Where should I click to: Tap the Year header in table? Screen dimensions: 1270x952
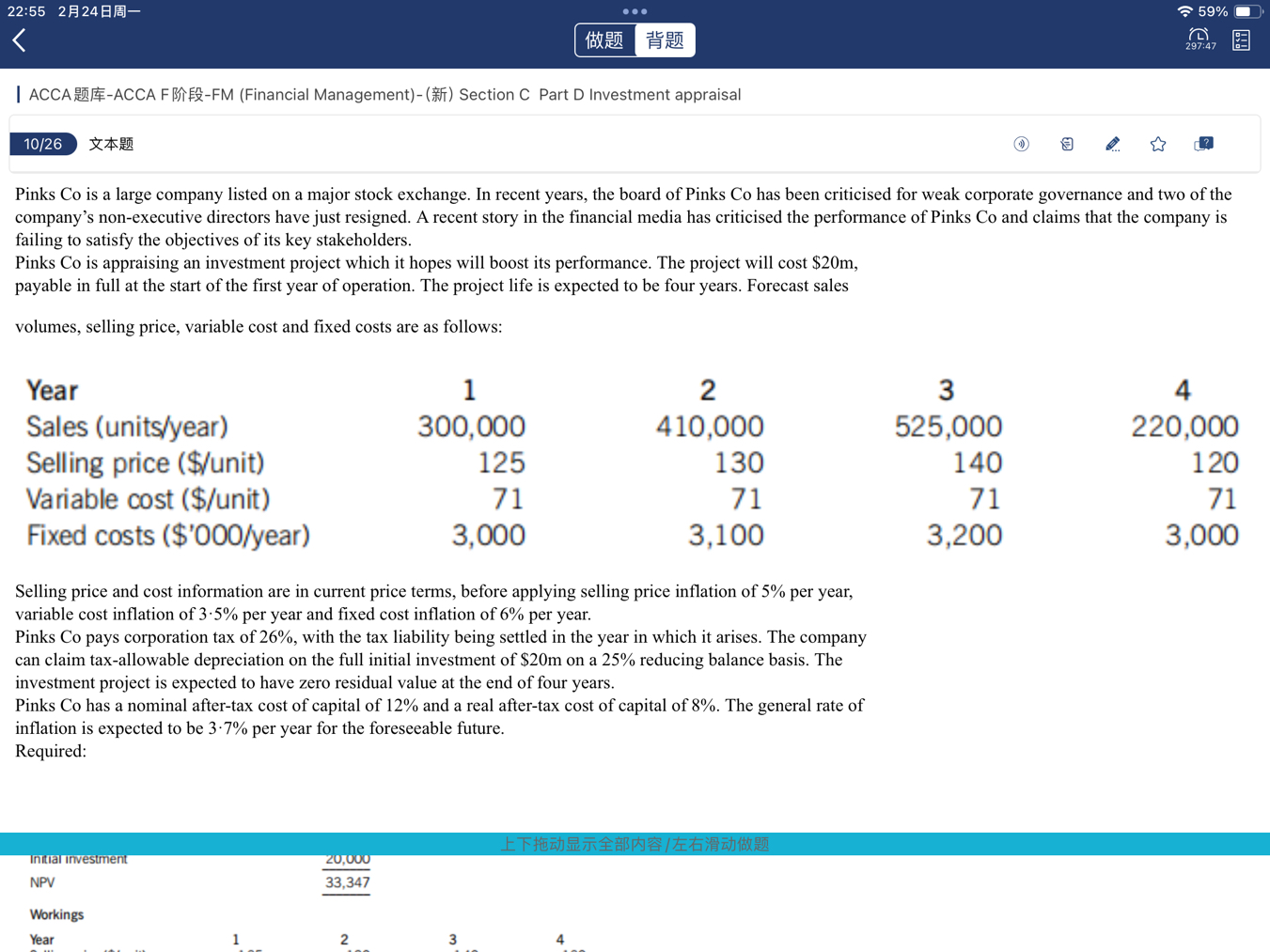[x=52, y=390]
